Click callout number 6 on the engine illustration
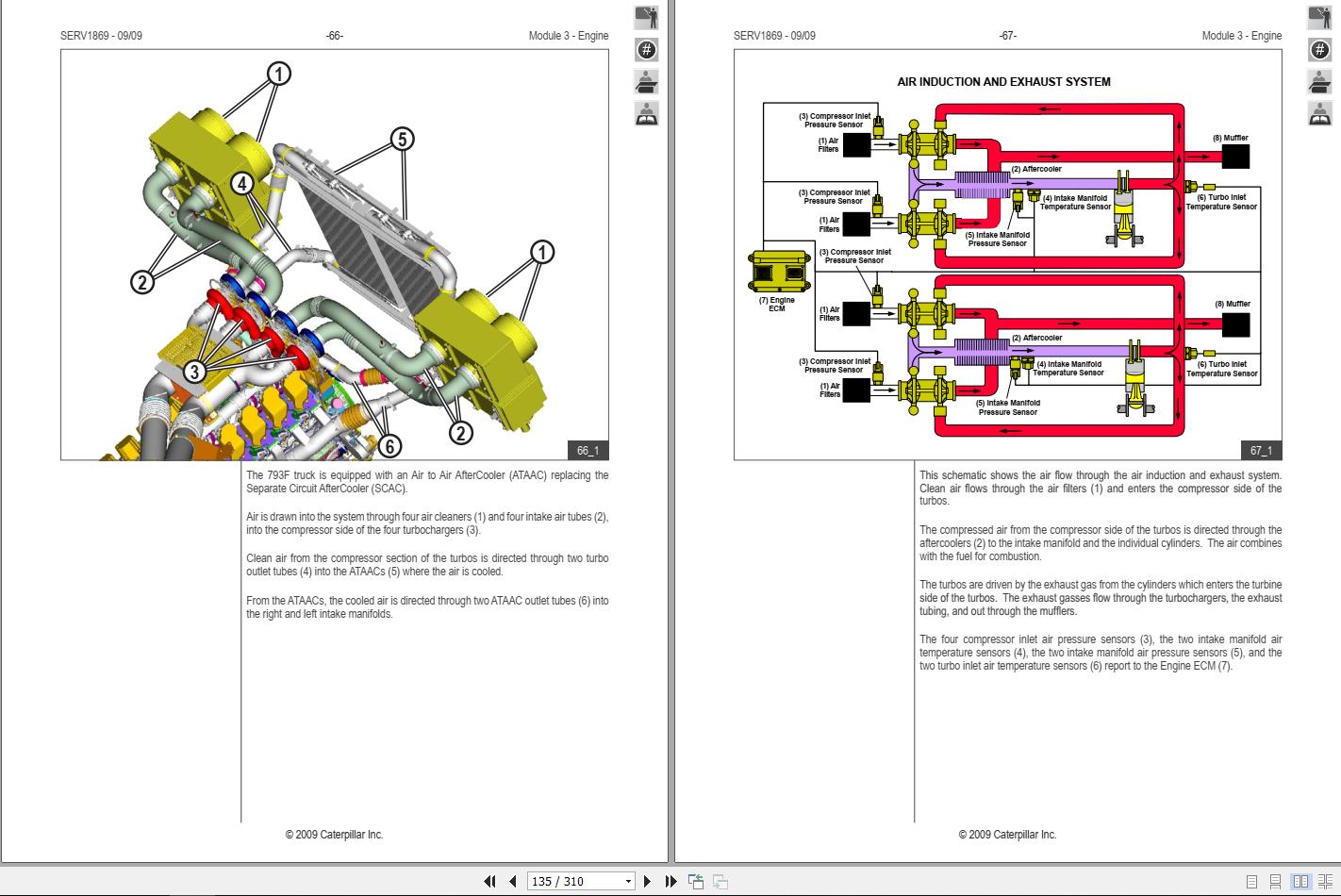 click(x=389, y=445)
